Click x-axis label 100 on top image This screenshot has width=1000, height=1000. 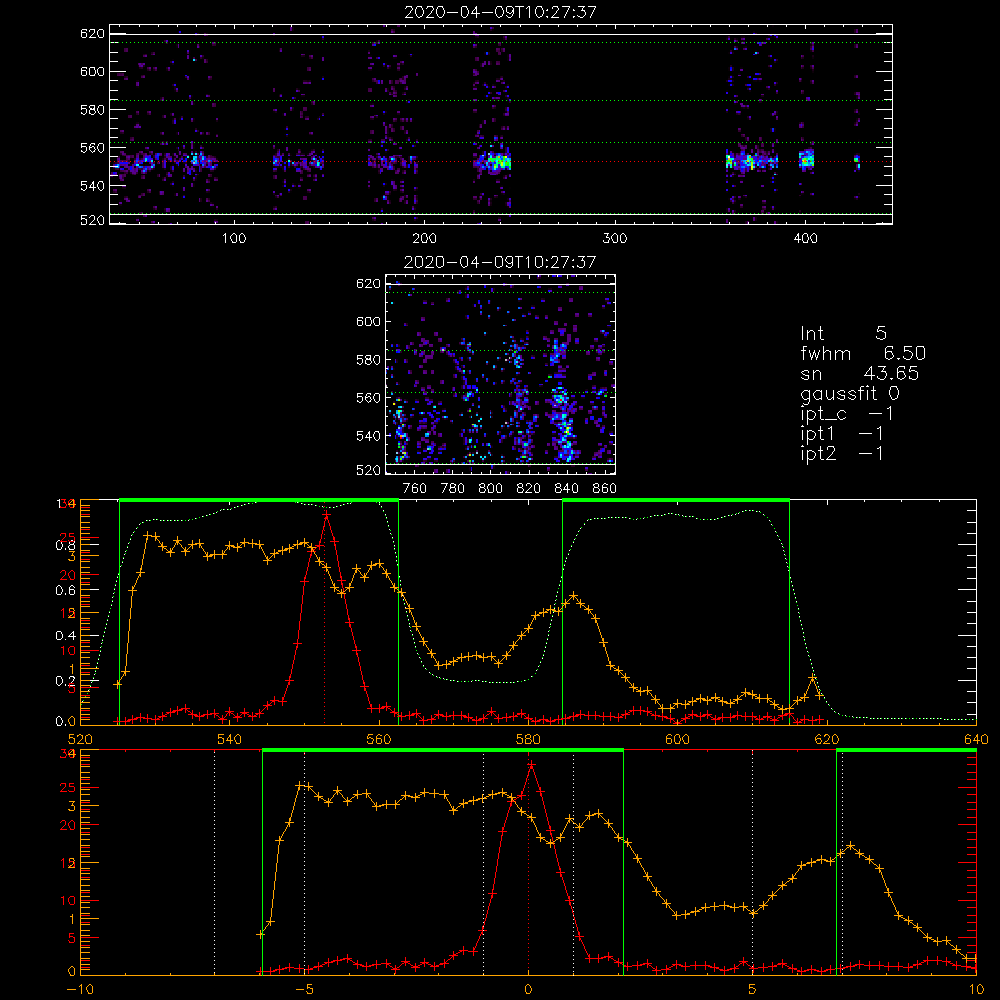point(234,239)
